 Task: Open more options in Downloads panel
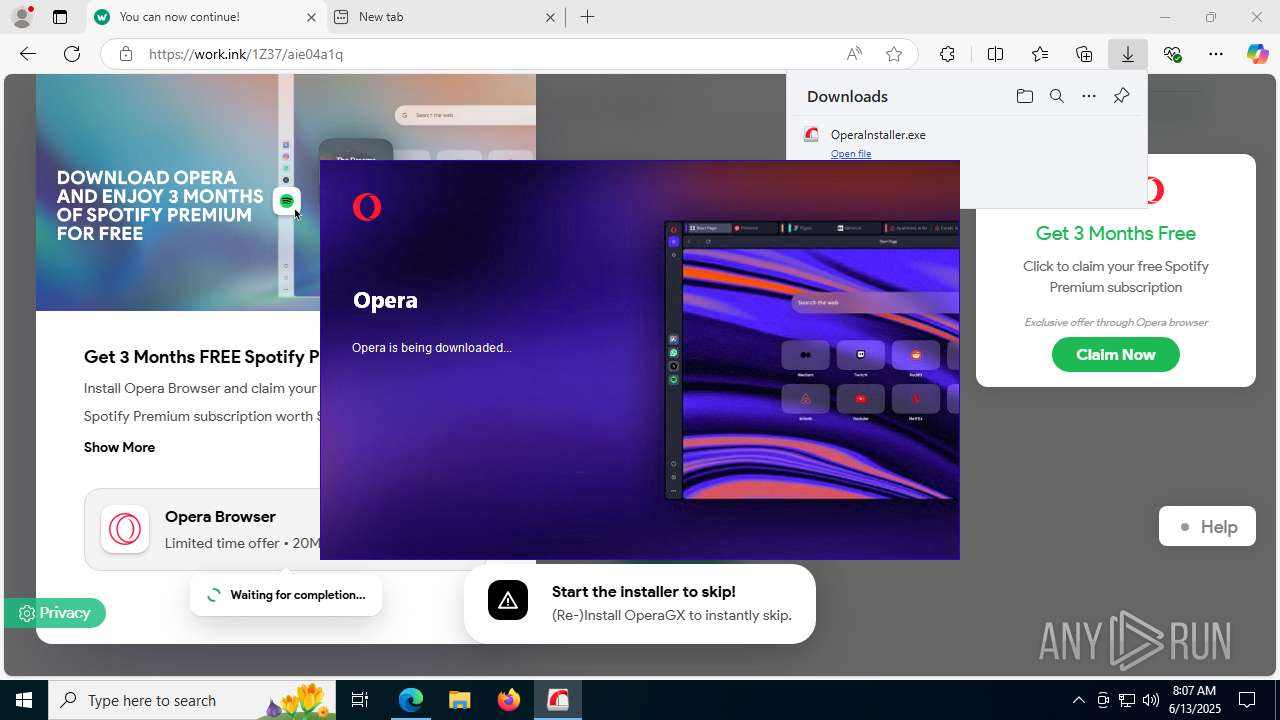coord(1089,96)
